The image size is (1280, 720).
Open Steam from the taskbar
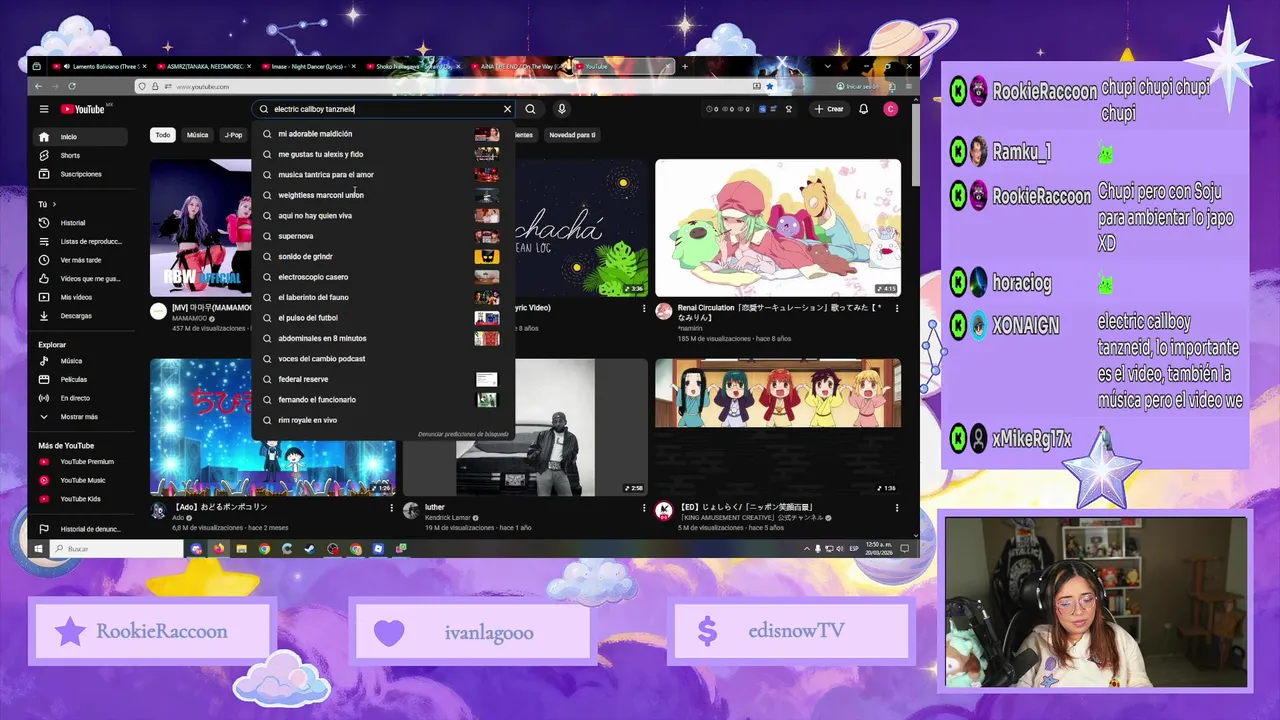tap(309, 549)
